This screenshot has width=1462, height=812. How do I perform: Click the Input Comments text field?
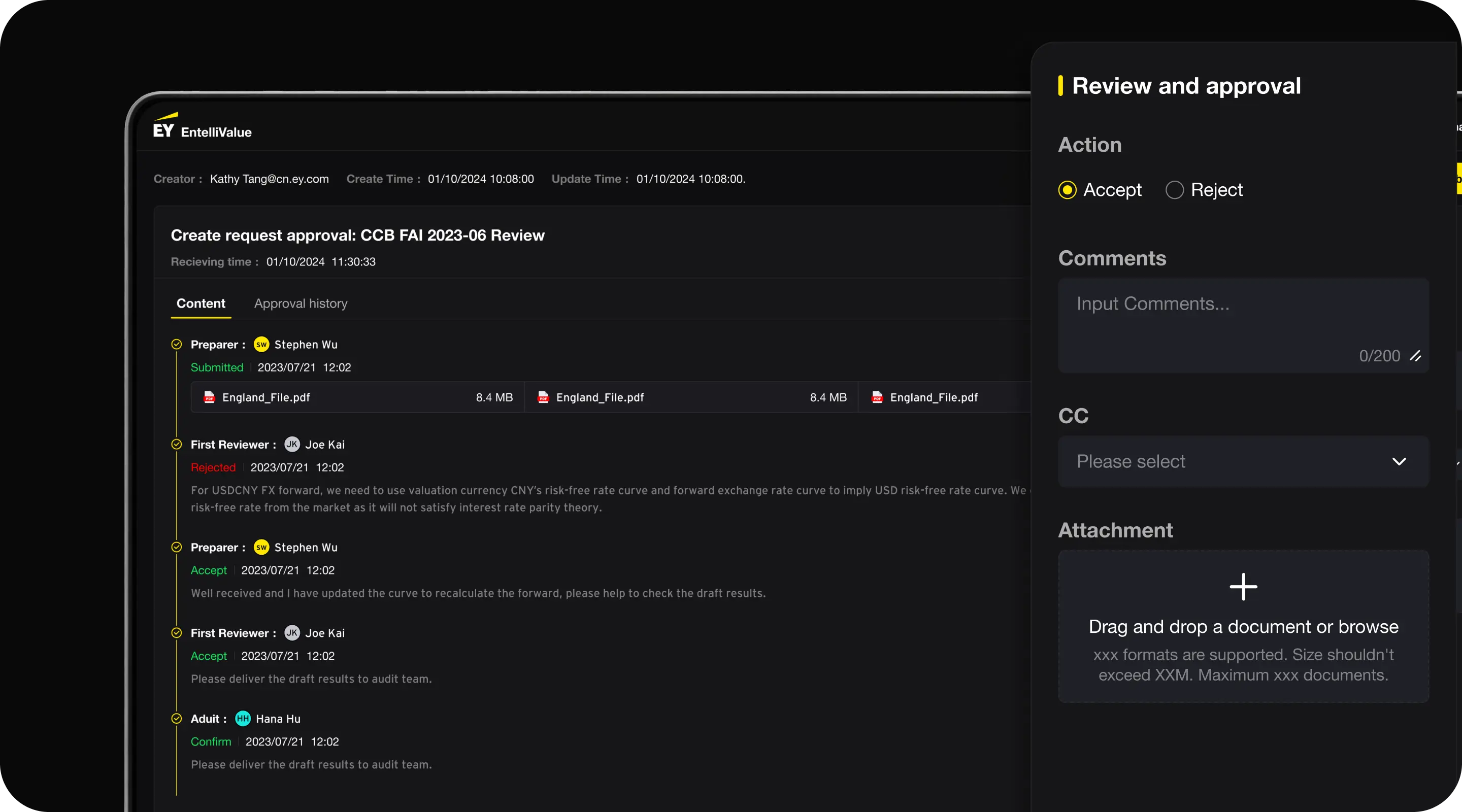click(1243, 325)
